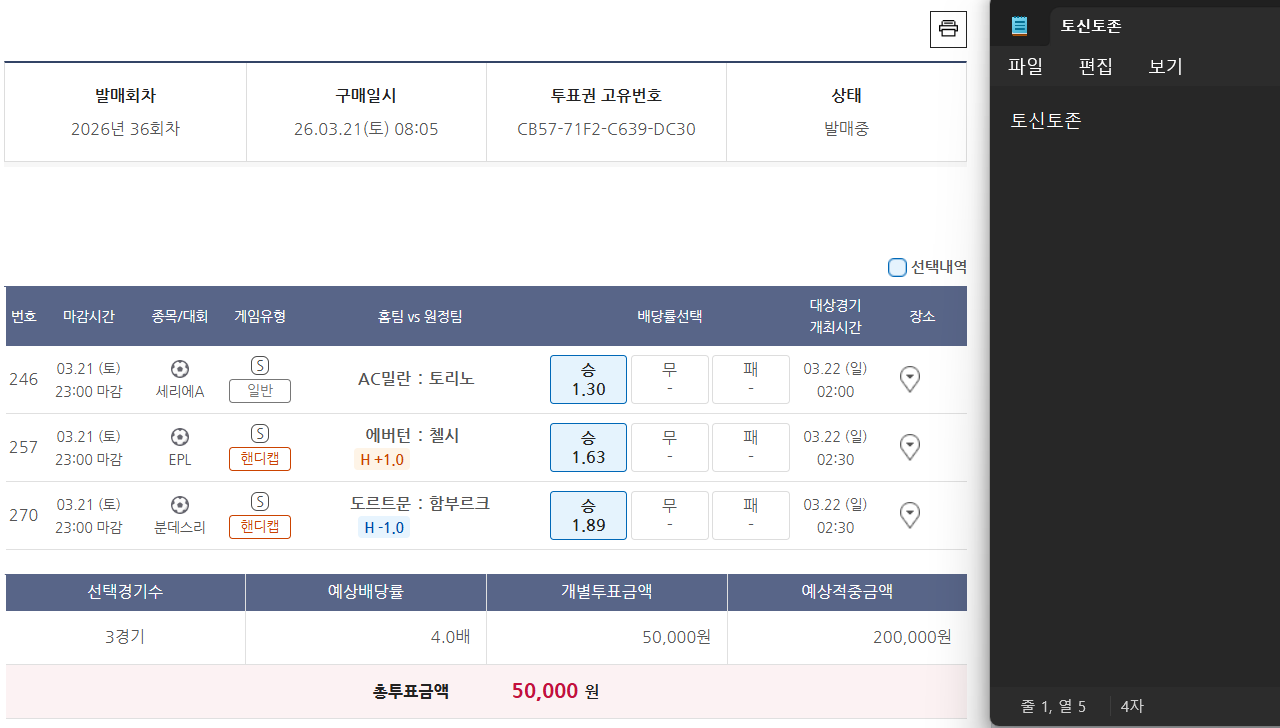Viewport: 1280px width, 728px height.
Task: Select 패 option for 도르트문 match
Action: coord(750,516)
